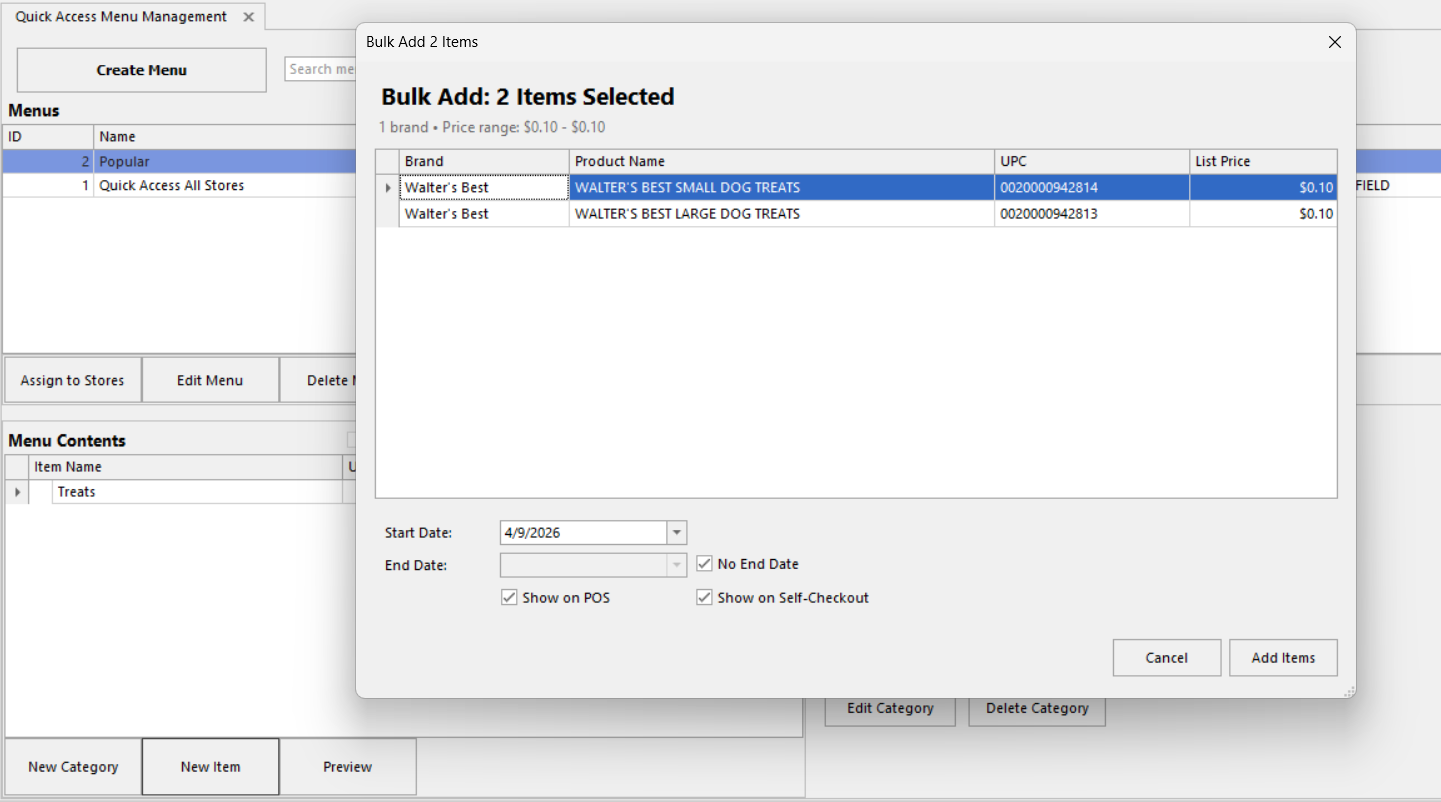This screenshot has height=802, width=1441.
Task: Open the disabled End Date dropdown
Action: 677,565
